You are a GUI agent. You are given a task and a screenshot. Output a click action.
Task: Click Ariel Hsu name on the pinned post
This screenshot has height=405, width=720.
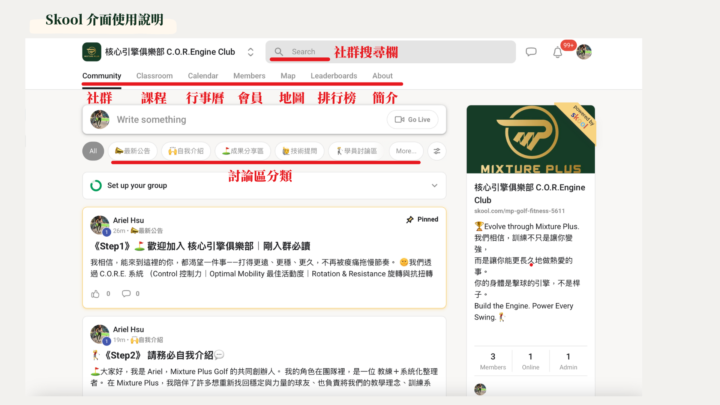pyautogui.click(x=128, y=220)
